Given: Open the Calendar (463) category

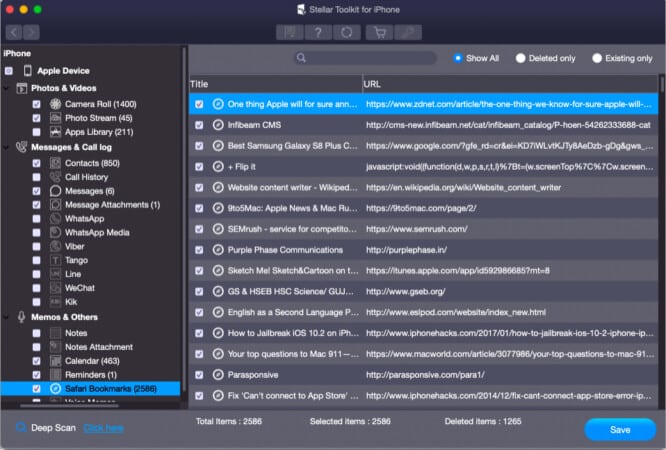Looking at the screenshot, I should pos(92,360).
